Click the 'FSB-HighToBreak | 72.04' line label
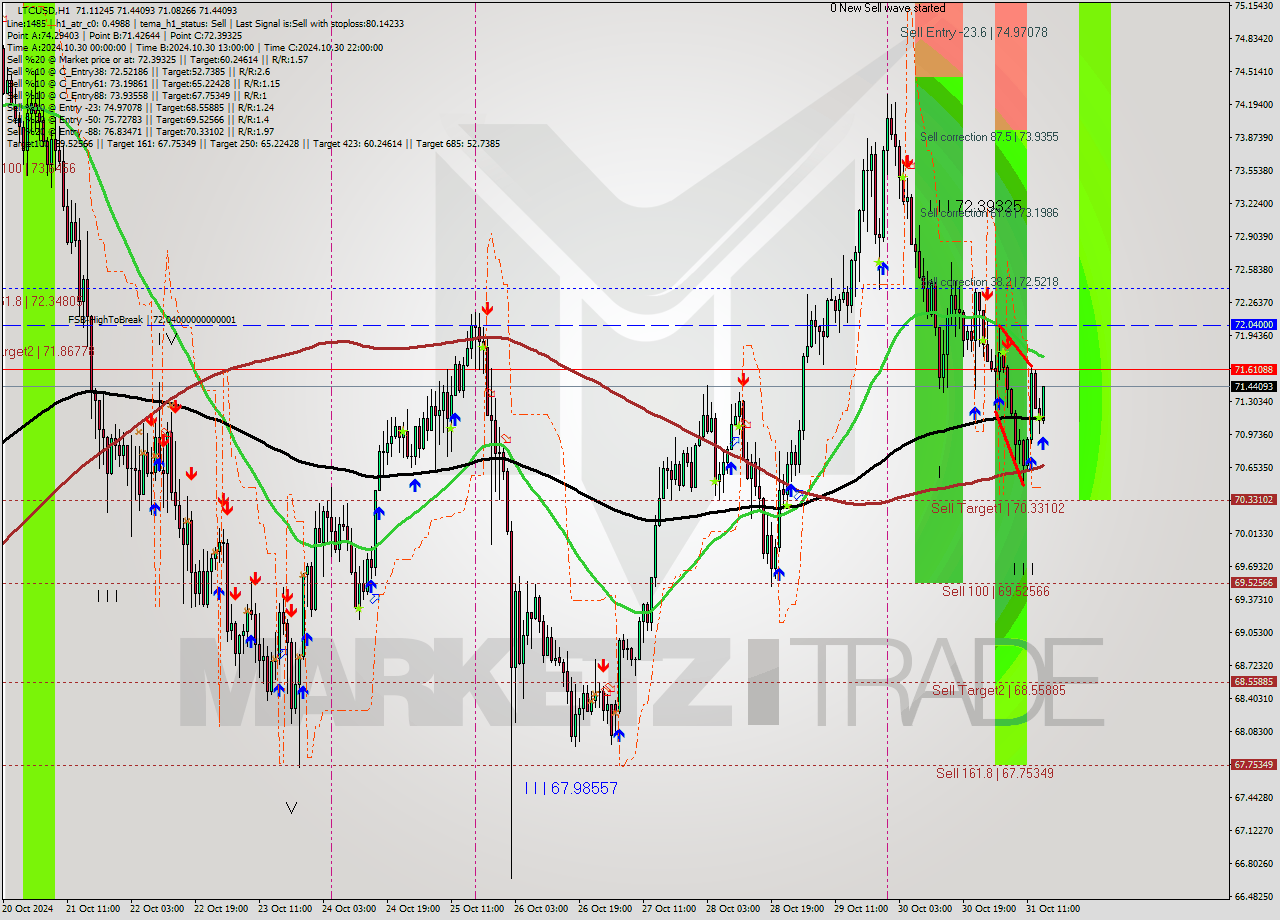Viewport: 1280px width, 920px height. pos(152,320)
